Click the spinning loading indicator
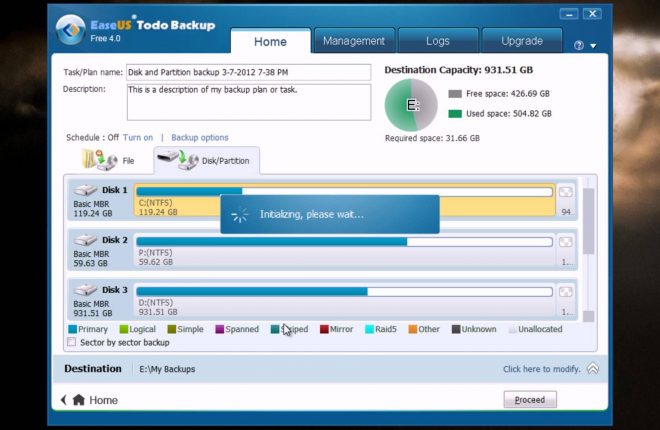 240,215
